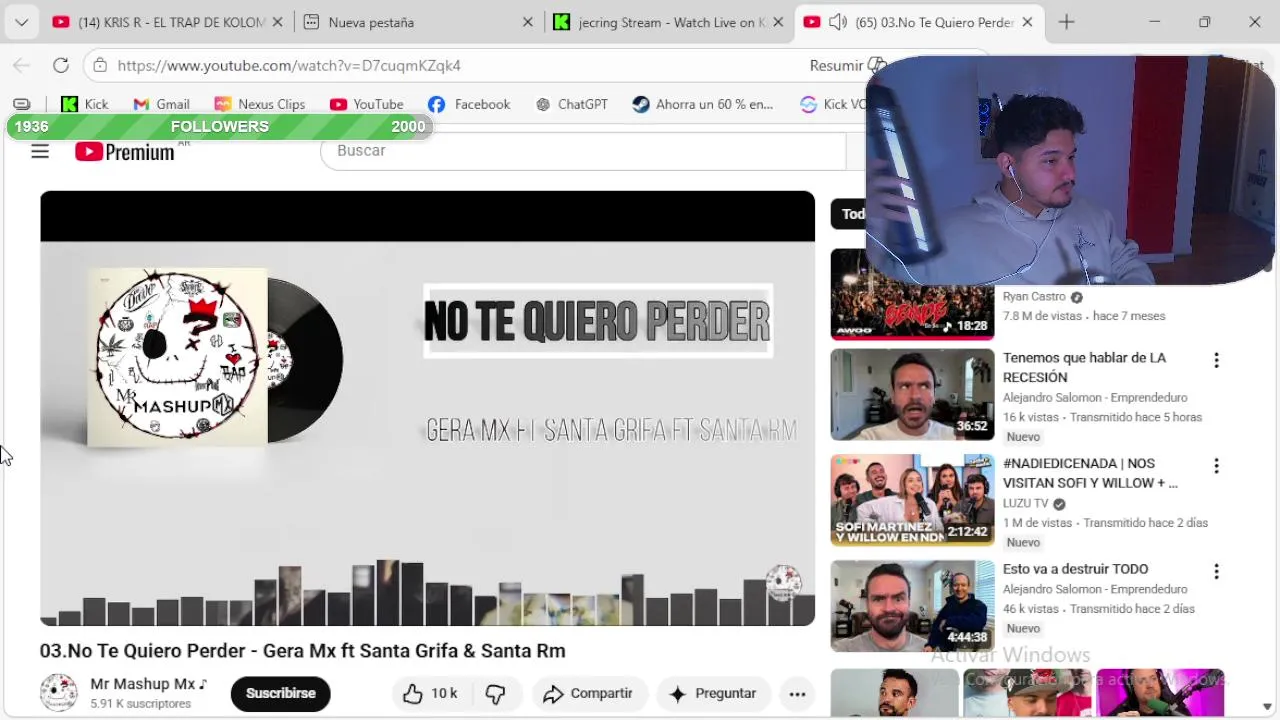1280x720 pixels.
Task: Click the Mr Mashup Mx channel watermark in video
Action: click(783, 583)
